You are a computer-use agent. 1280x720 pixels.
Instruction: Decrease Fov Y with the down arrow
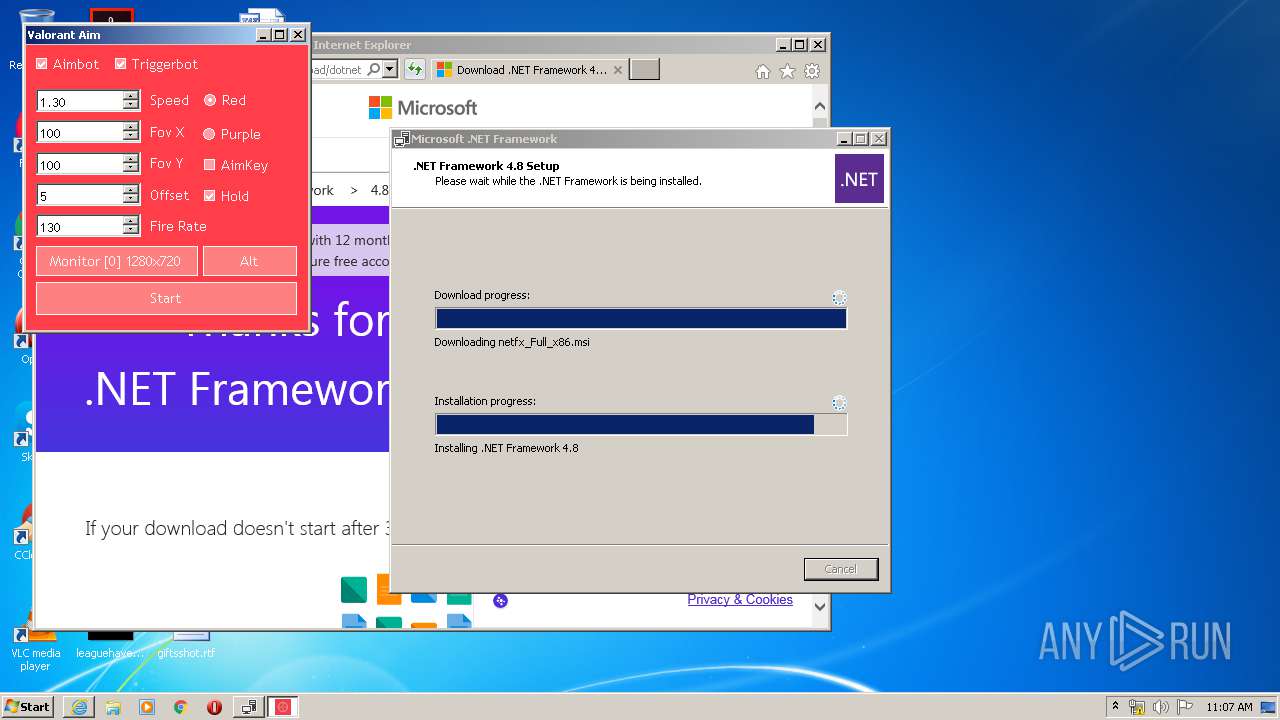(131, 169)
